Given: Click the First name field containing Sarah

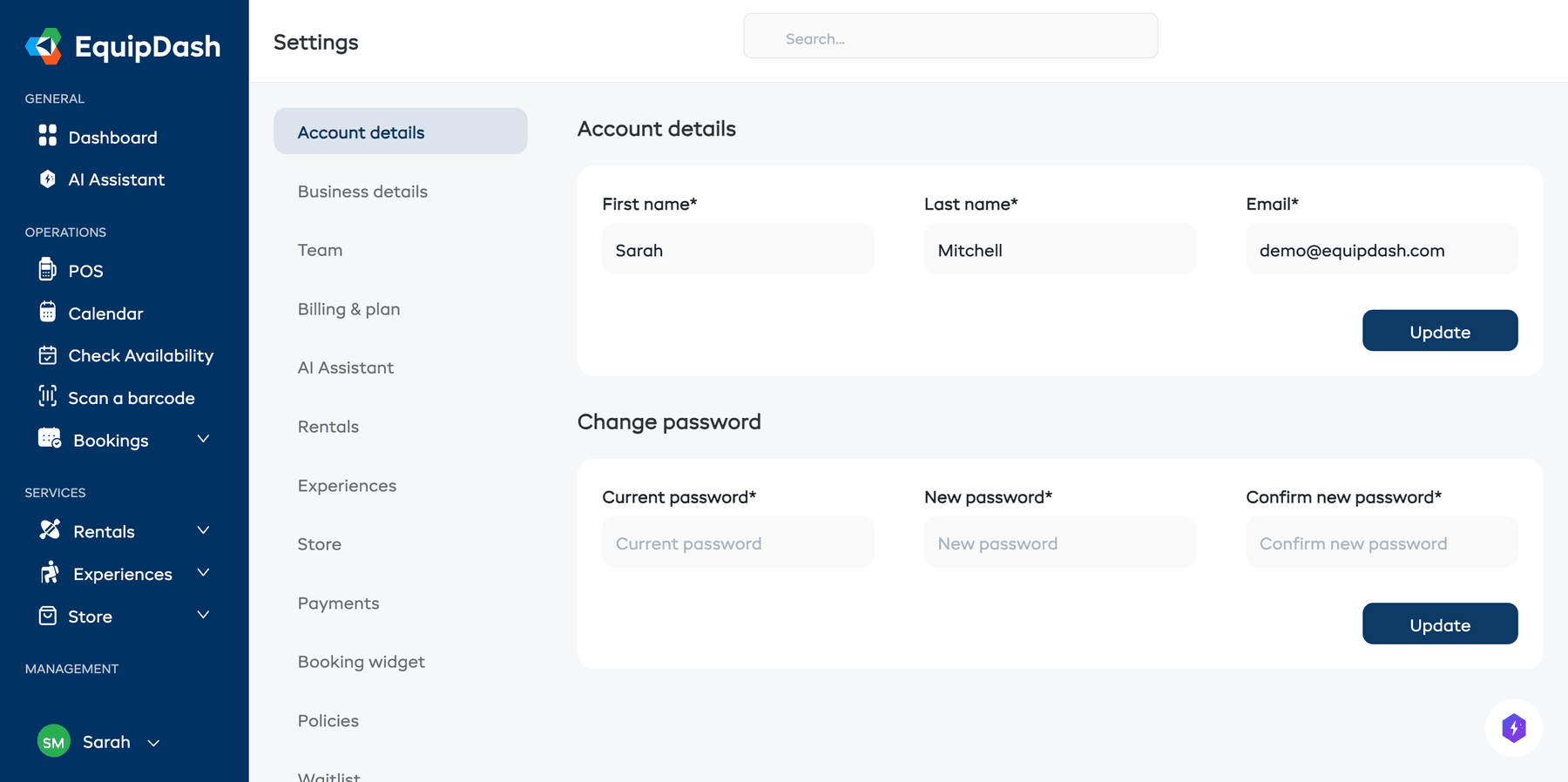Looking at the screenshot, I should pyautogui.click(x=738, y=249).
